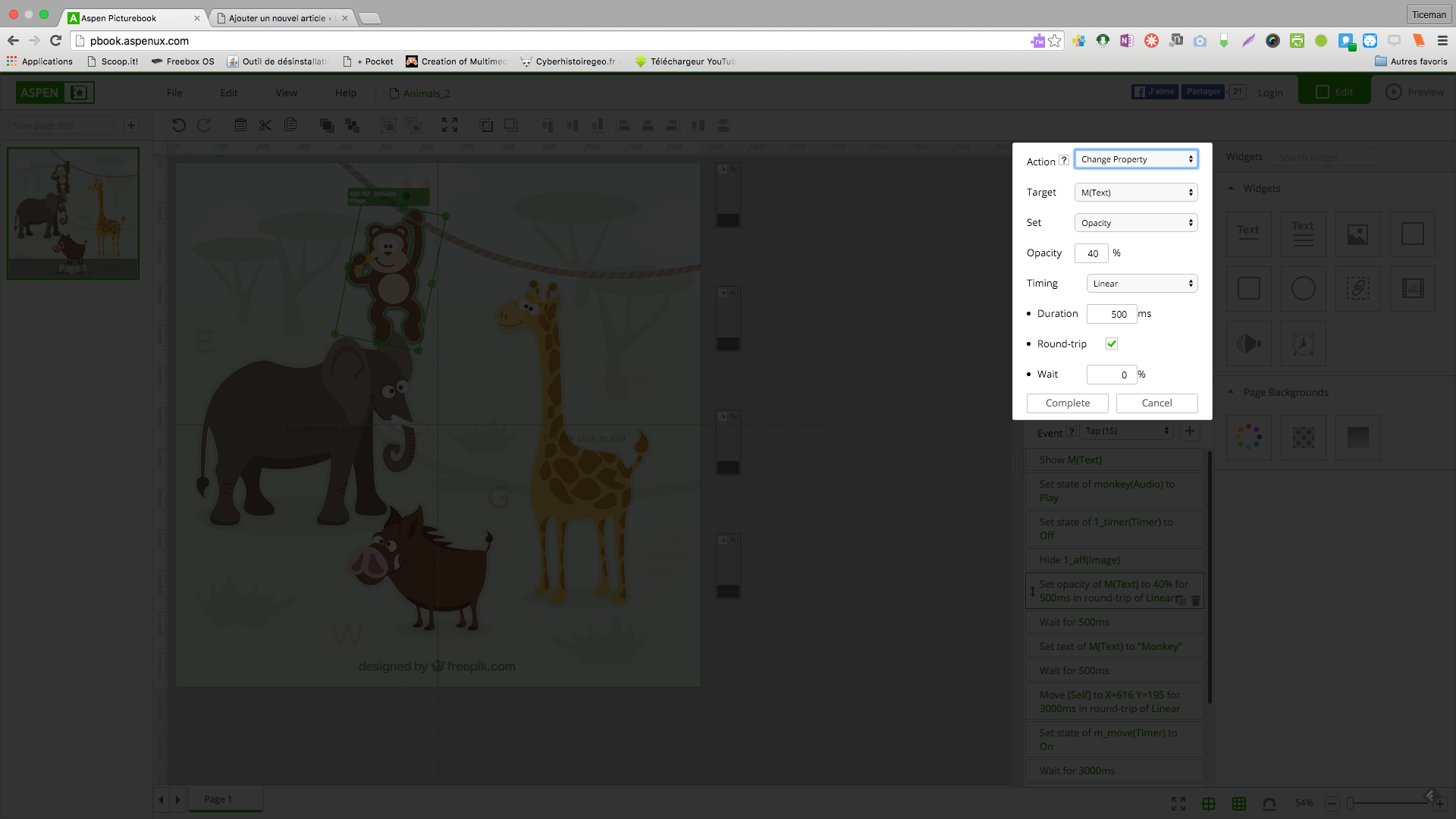1456x819 pixels.
Task: Add the Audio speaker widget
Action: tap(1248, 343)
